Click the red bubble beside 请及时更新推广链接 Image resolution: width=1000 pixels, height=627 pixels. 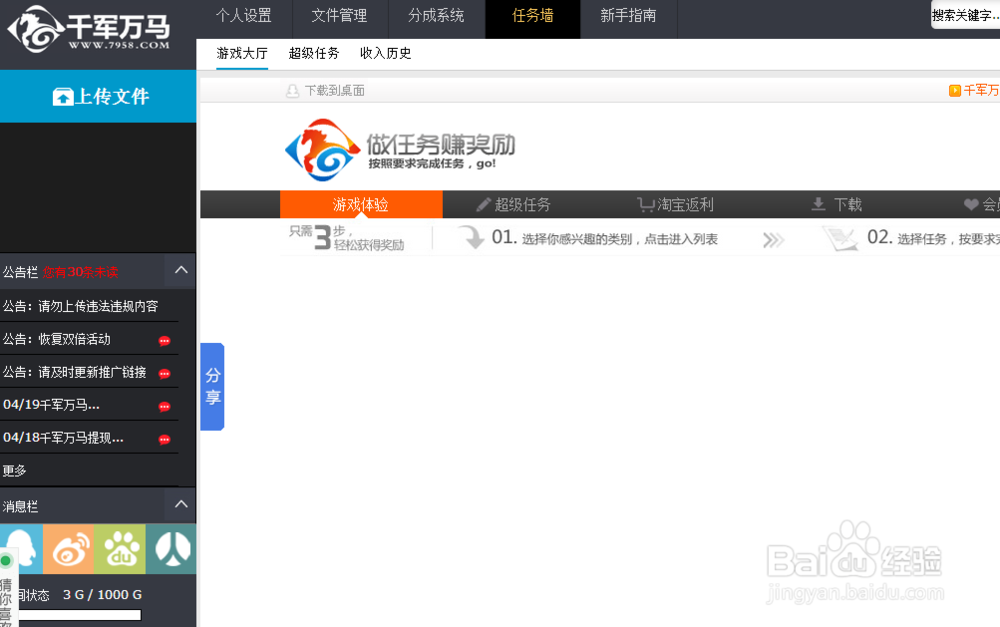point(165,374)
